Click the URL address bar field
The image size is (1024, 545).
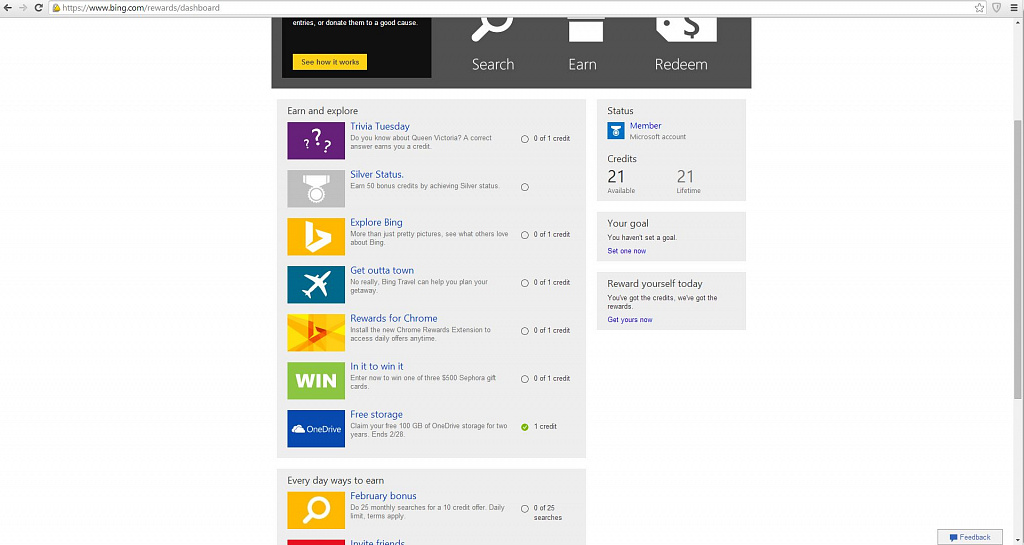point(516,8)
